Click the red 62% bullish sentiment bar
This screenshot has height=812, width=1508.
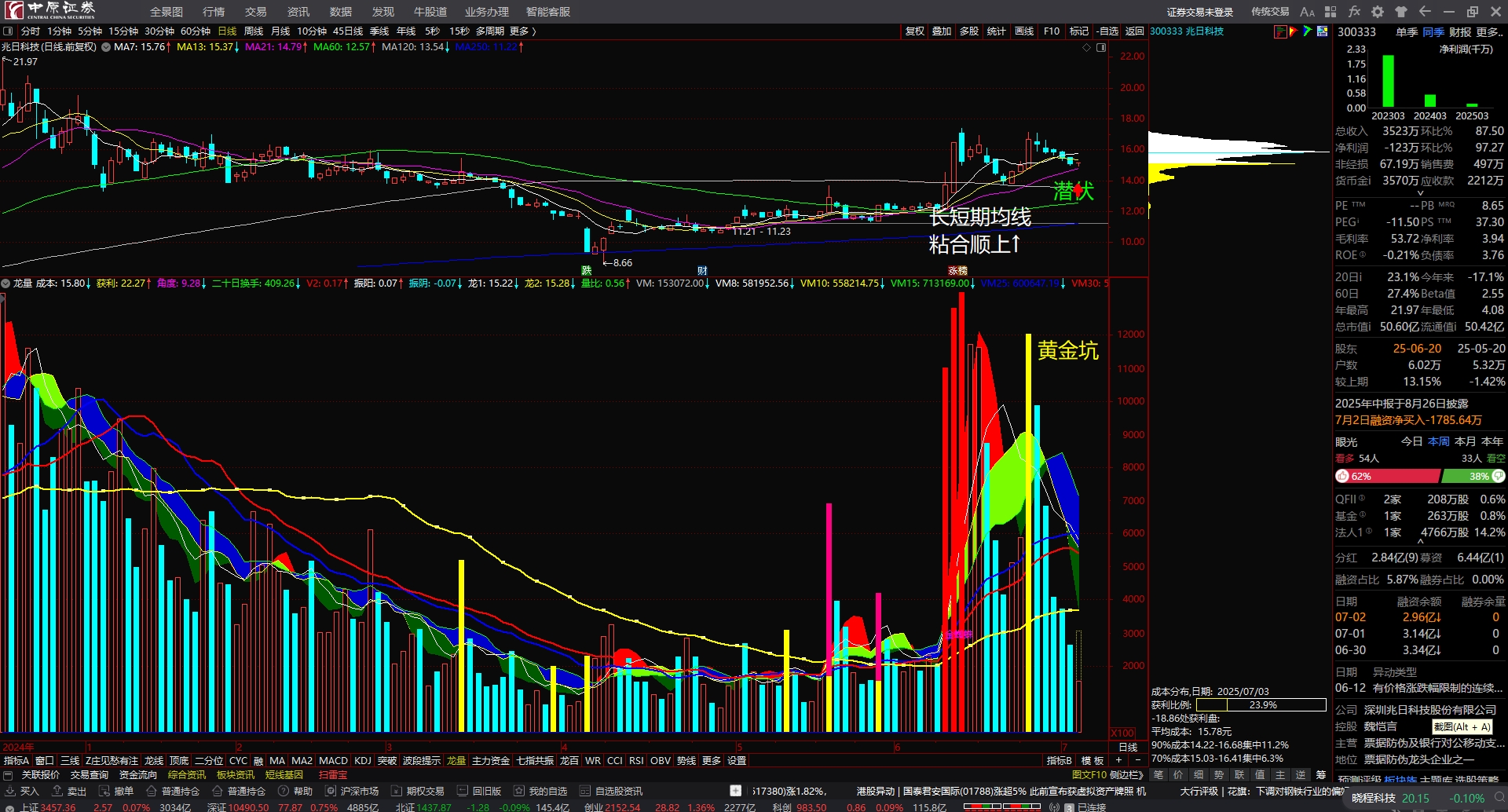(x=1388, y=476)
